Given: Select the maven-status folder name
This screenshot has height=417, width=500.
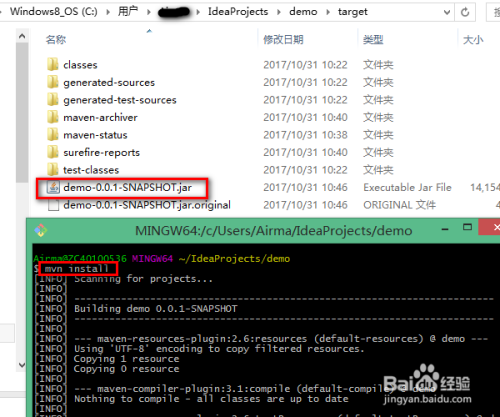Looking at the screenshot, I should tap(95, 135).
